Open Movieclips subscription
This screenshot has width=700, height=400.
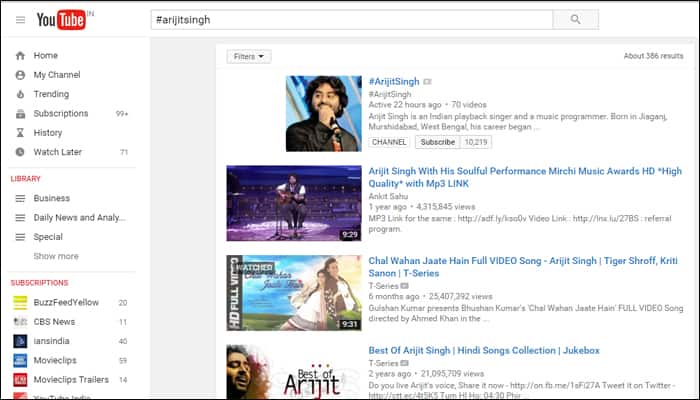(55, 360)
